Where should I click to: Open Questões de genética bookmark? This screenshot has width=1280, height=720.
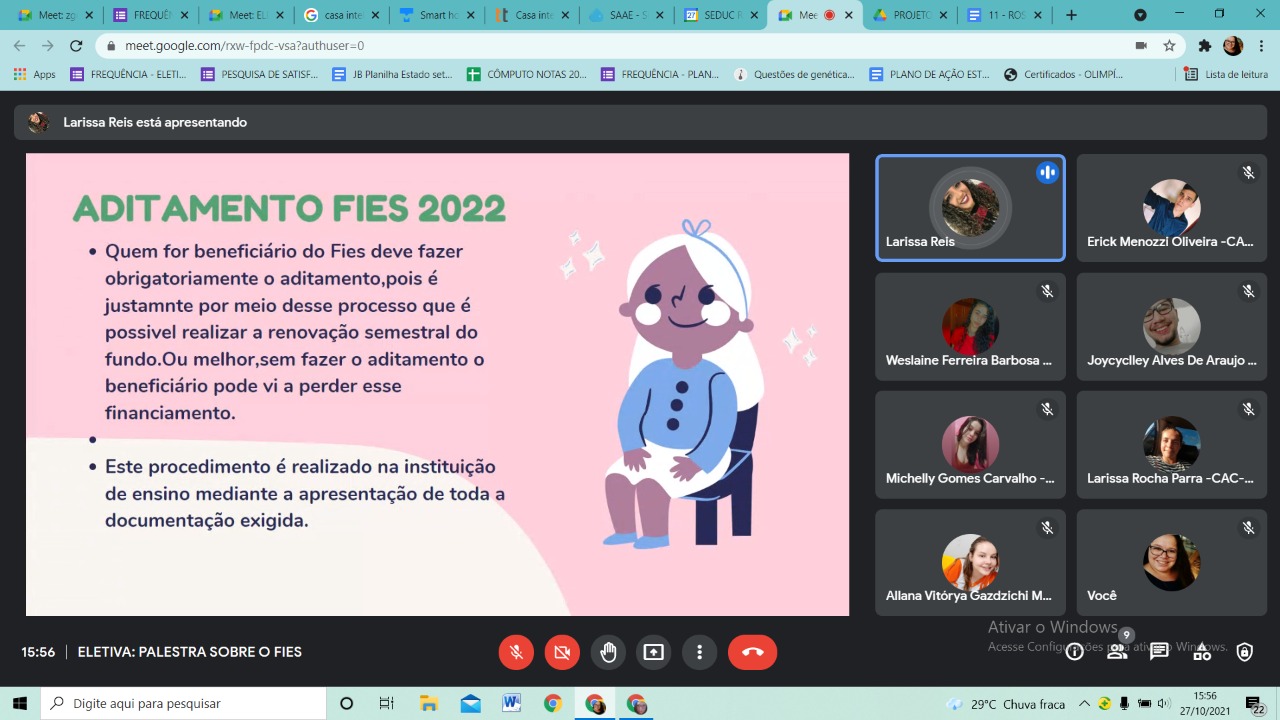794,74
